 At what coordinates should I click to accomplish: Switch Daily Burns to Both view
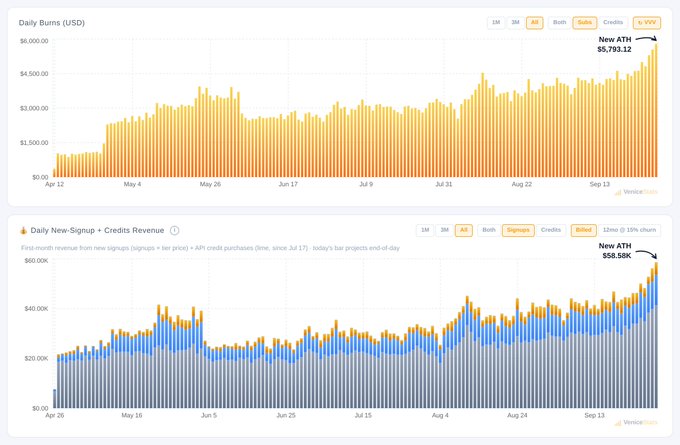(x=559, y=23)
